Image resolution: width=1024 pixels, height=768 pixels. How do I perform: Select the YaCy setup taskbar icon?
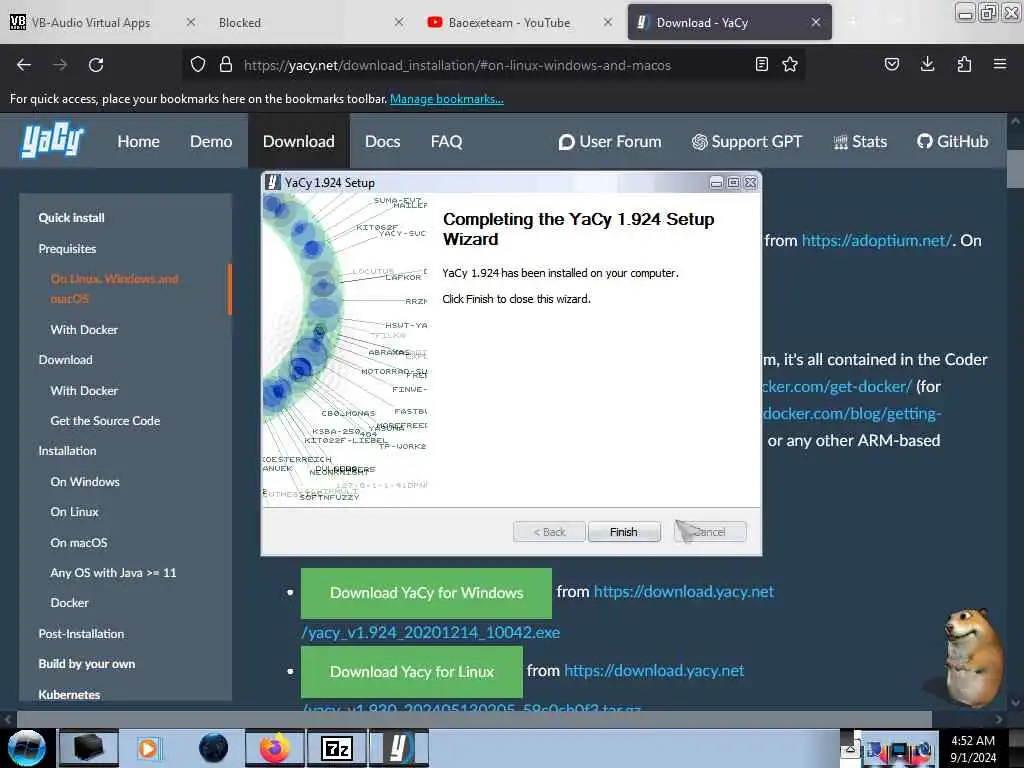tap(399, 748)
